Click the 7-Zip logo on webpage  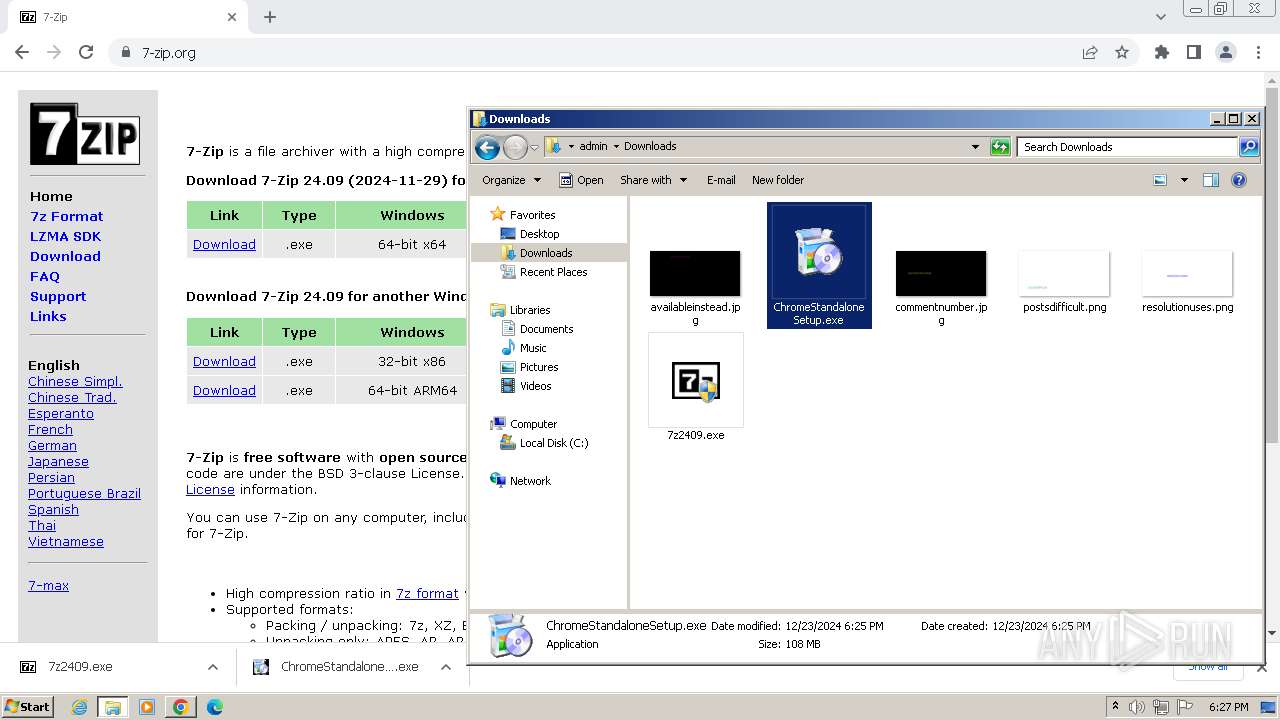[x=85, y=134]
